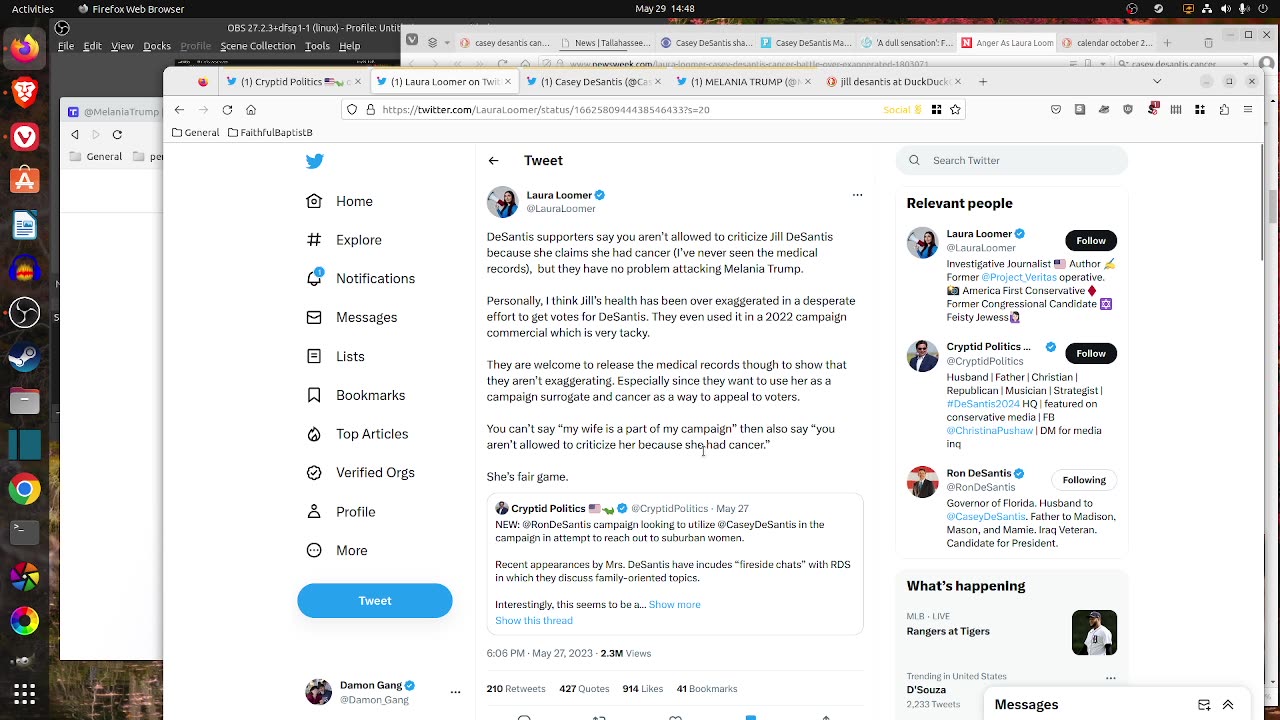
Task: Open Verified Orgs badge icon
Action: tap(314, 473)
